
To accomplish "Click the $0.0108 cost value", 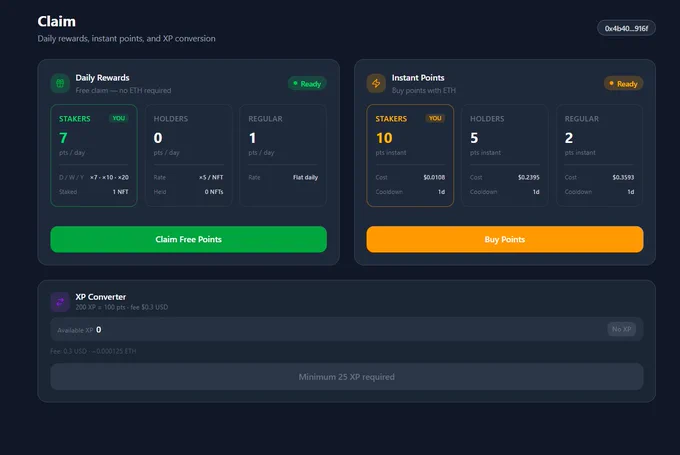I will click(x=434, y=177).
